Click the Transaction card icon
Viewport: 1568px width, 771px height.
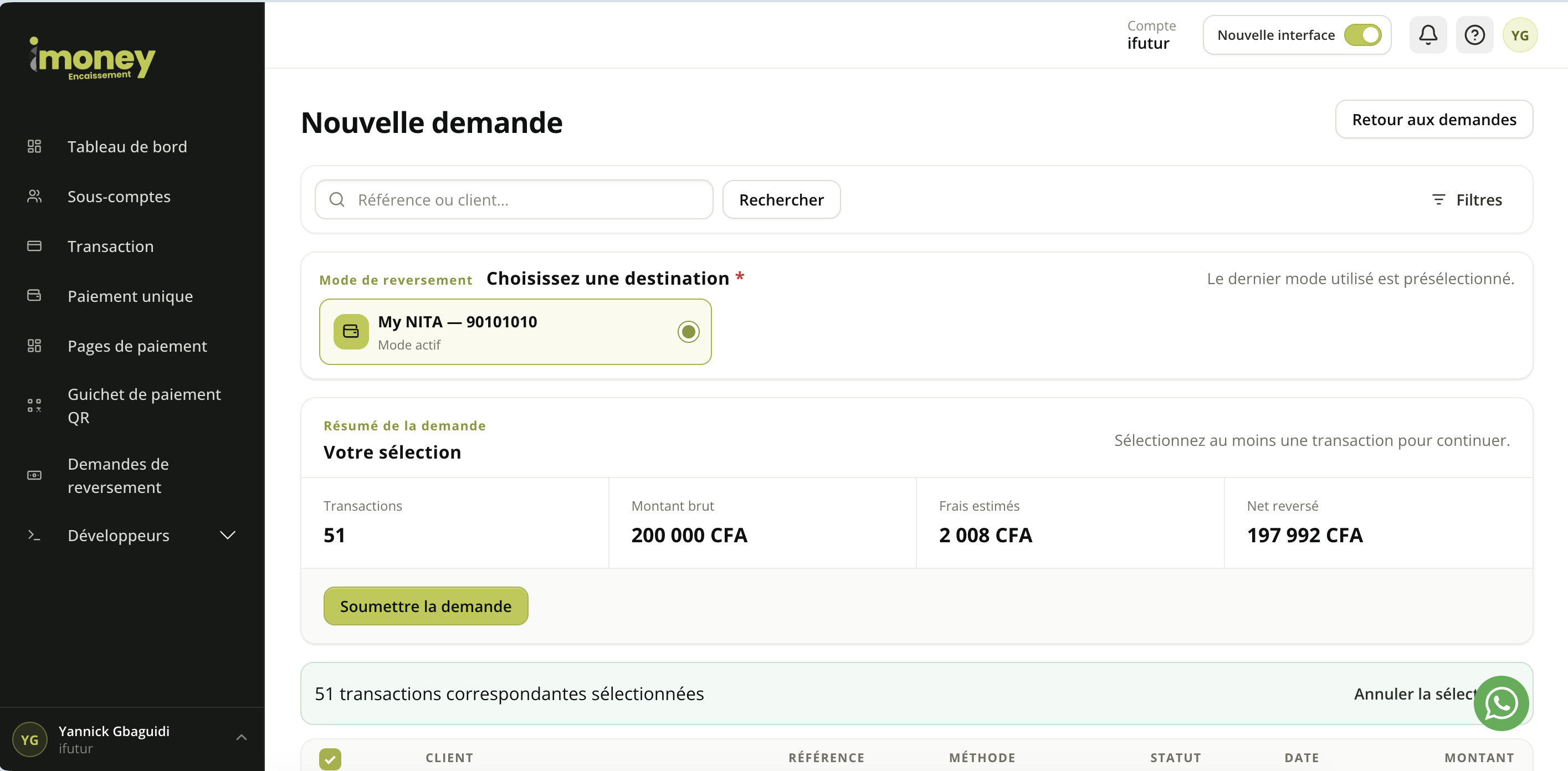point(34,246)
